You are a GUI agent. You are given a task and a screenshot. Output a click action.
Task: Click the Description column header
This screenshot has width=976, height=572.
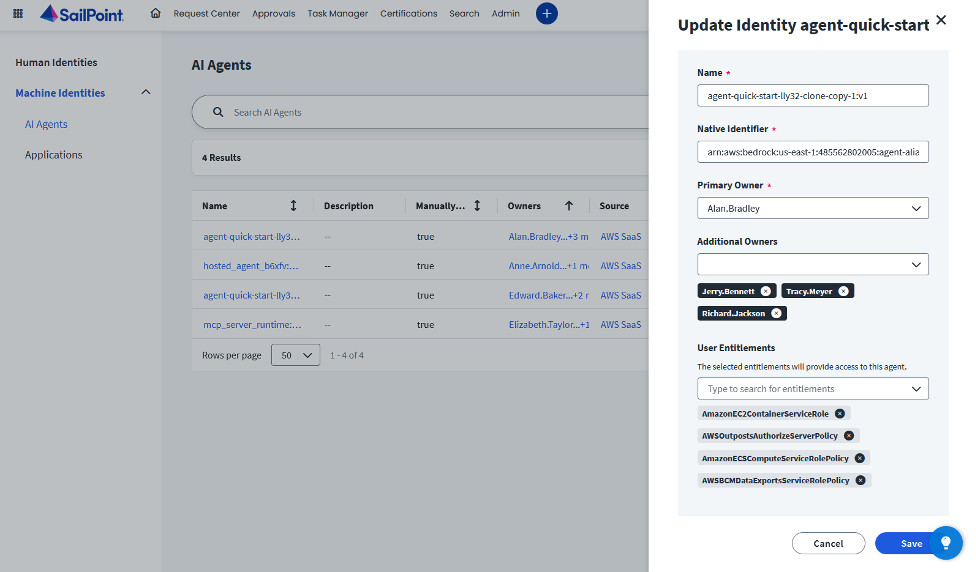click(349, 205)
